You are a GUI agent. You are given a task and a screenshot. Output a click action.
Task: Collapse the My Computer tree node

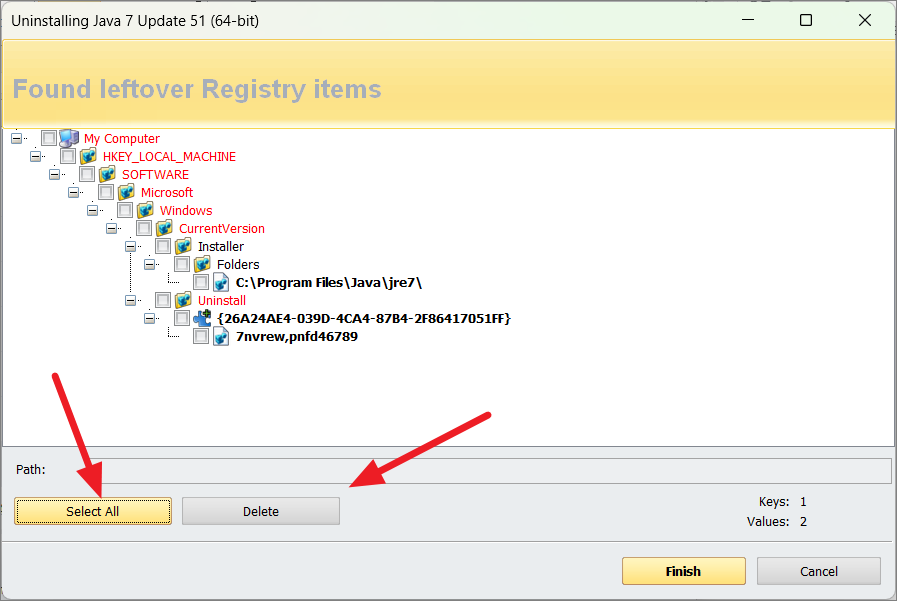pos(17,138)
